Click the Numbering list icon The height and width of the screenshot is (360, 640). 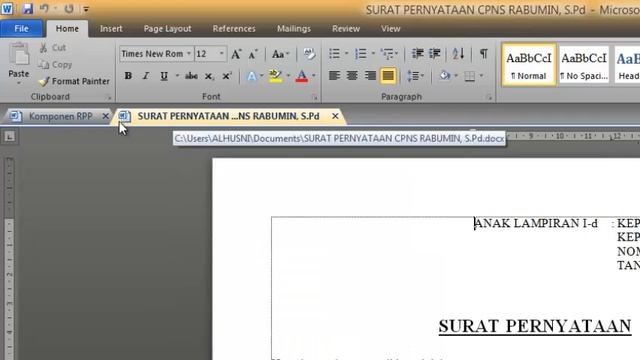pos(361,53)
